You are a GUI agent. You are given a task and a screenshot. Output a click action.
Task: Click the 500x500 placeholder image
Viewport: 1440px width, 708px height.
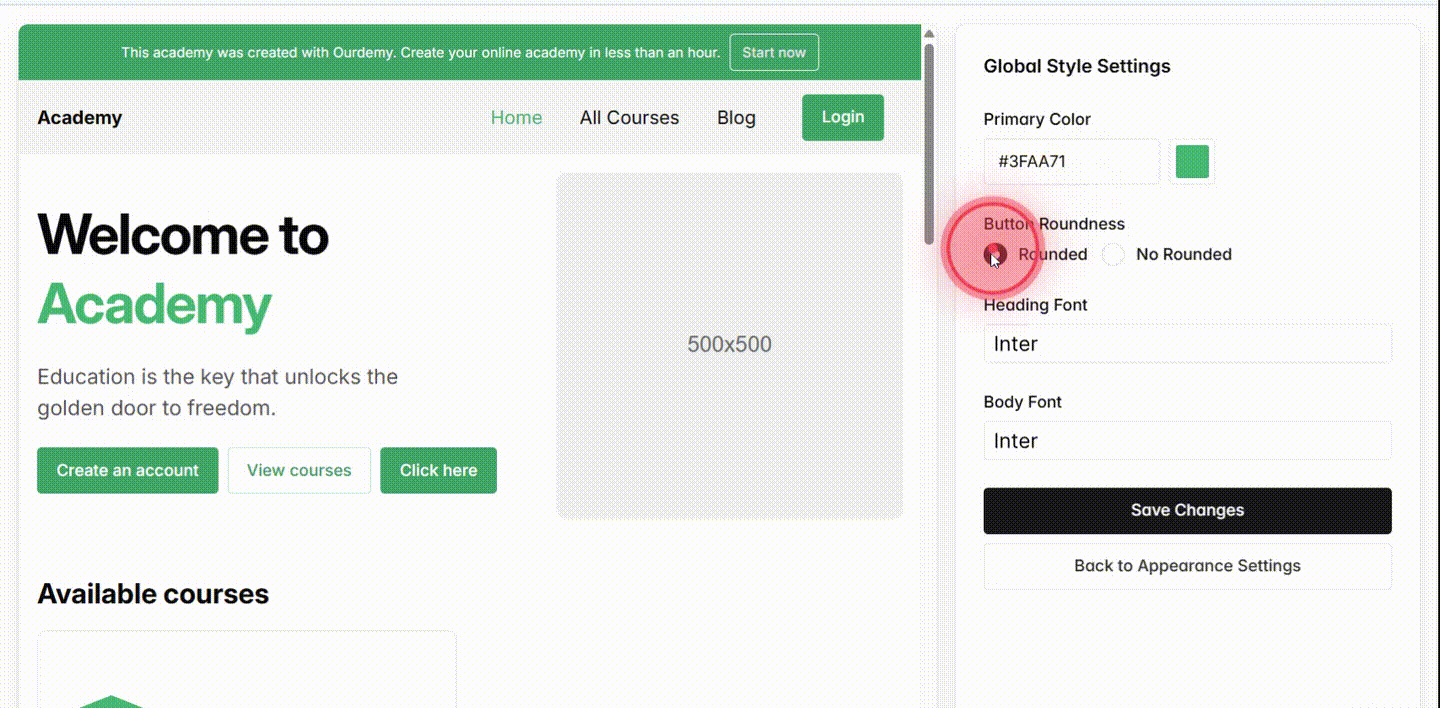pyautogui.click(x=729, y=344)
